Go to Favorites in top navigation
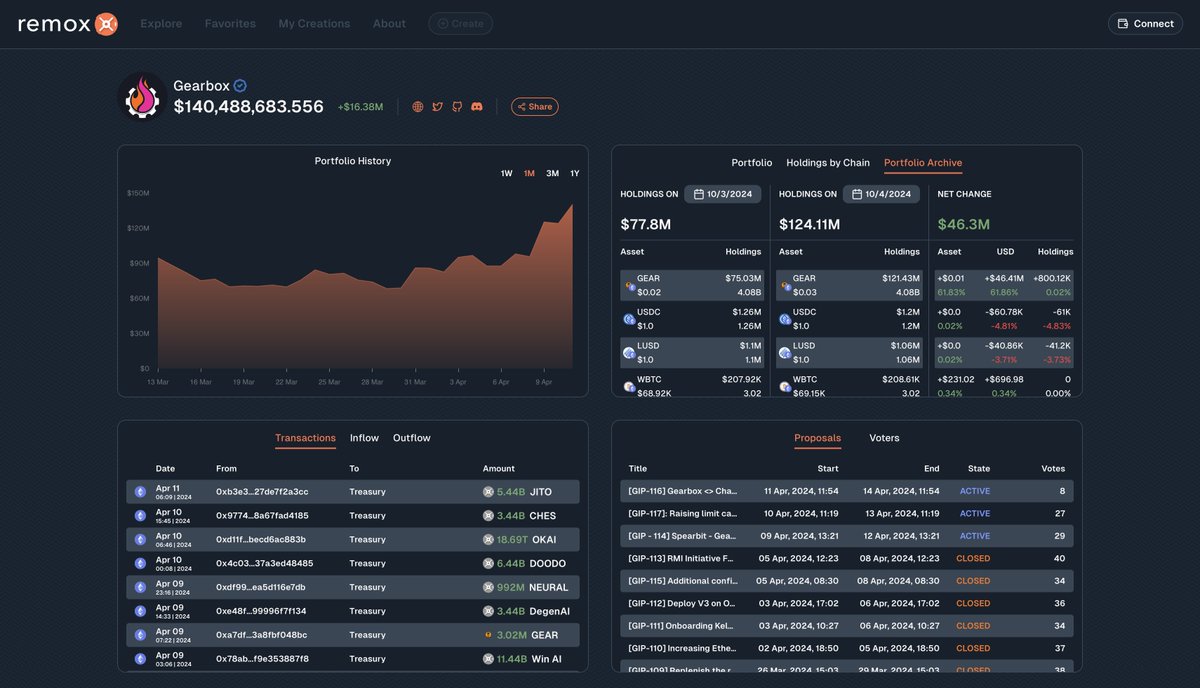 pyautogui.click(x=230, y=23)
